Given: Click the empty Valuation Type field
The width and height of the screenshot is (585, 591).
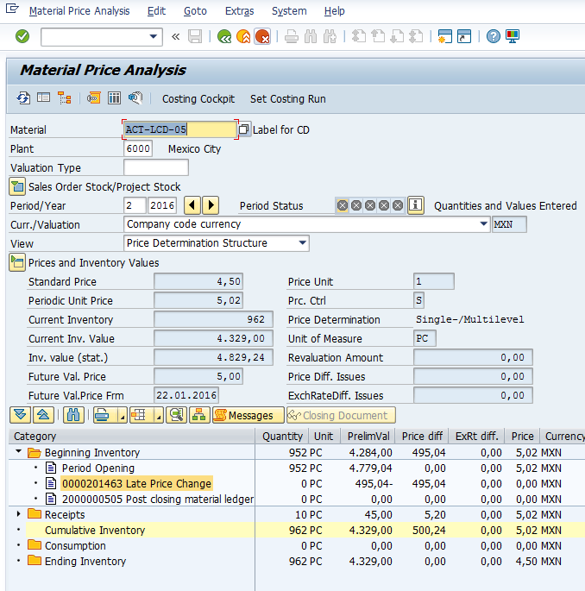Looking at the screenshot, I should 156,167.
